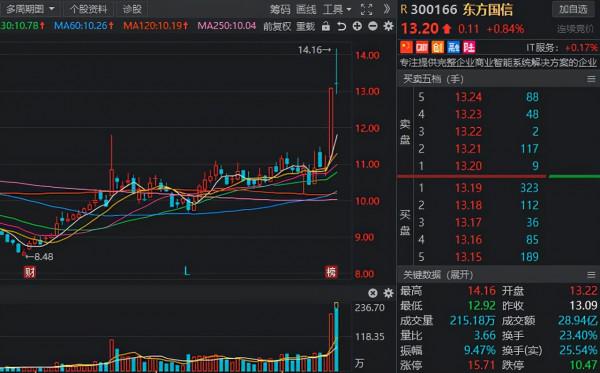Screen dimensions: 600x373
Task: Click the undo arrow icon
Action: coord(341,26)
